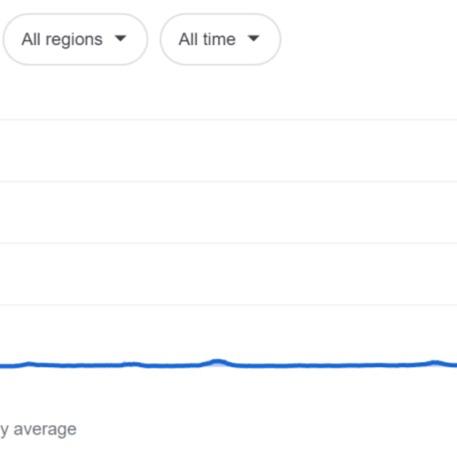Viewport: 457px width, 457px height.
Task: Click the caret arrow beside All time
Action: pyautogui.click(x=254, y=39)
